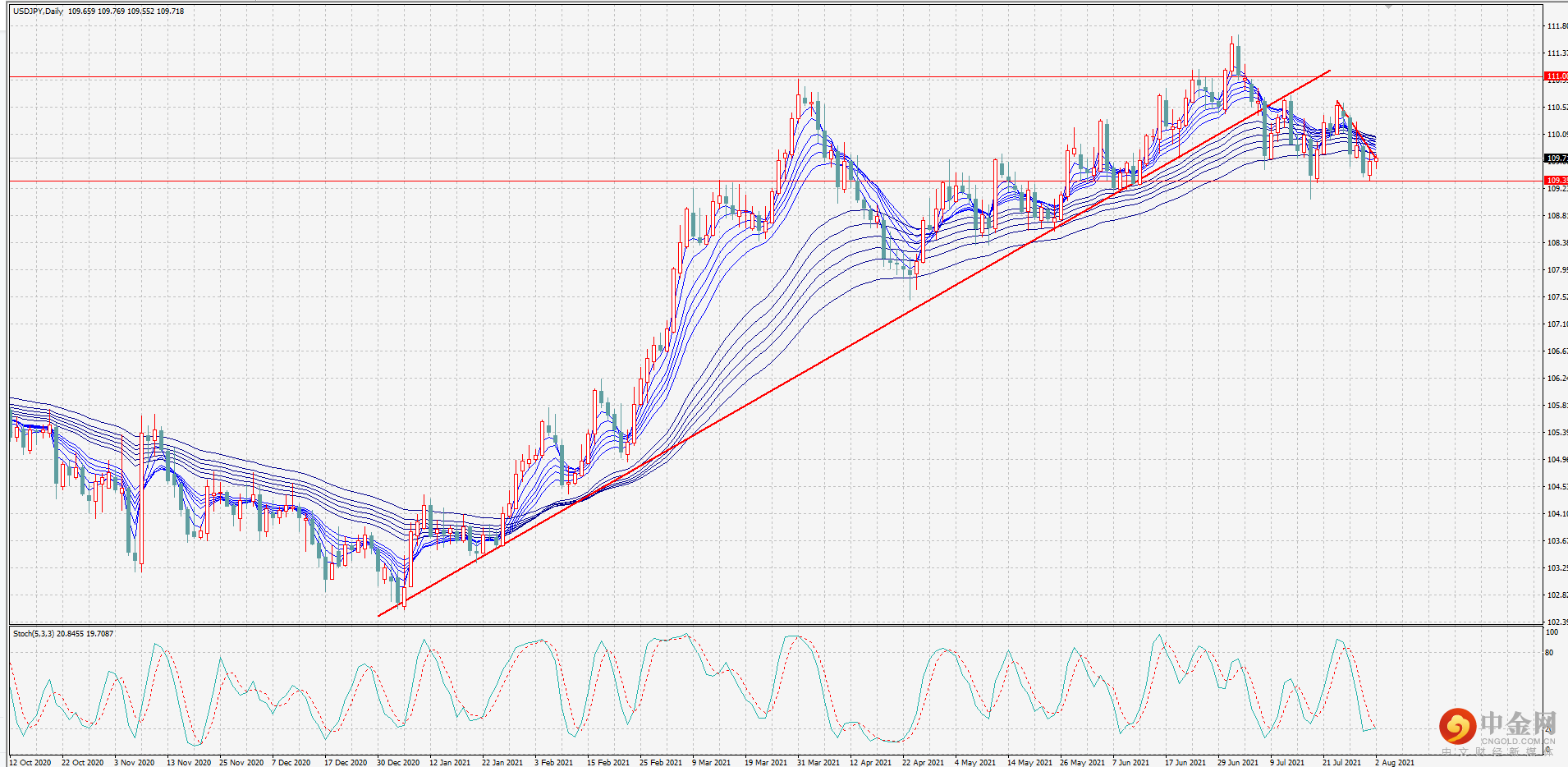Viewport: 1568px width, 767px height.
Task: Click the 17 Dec 2020 date label
Action: (x=346, y=762)
